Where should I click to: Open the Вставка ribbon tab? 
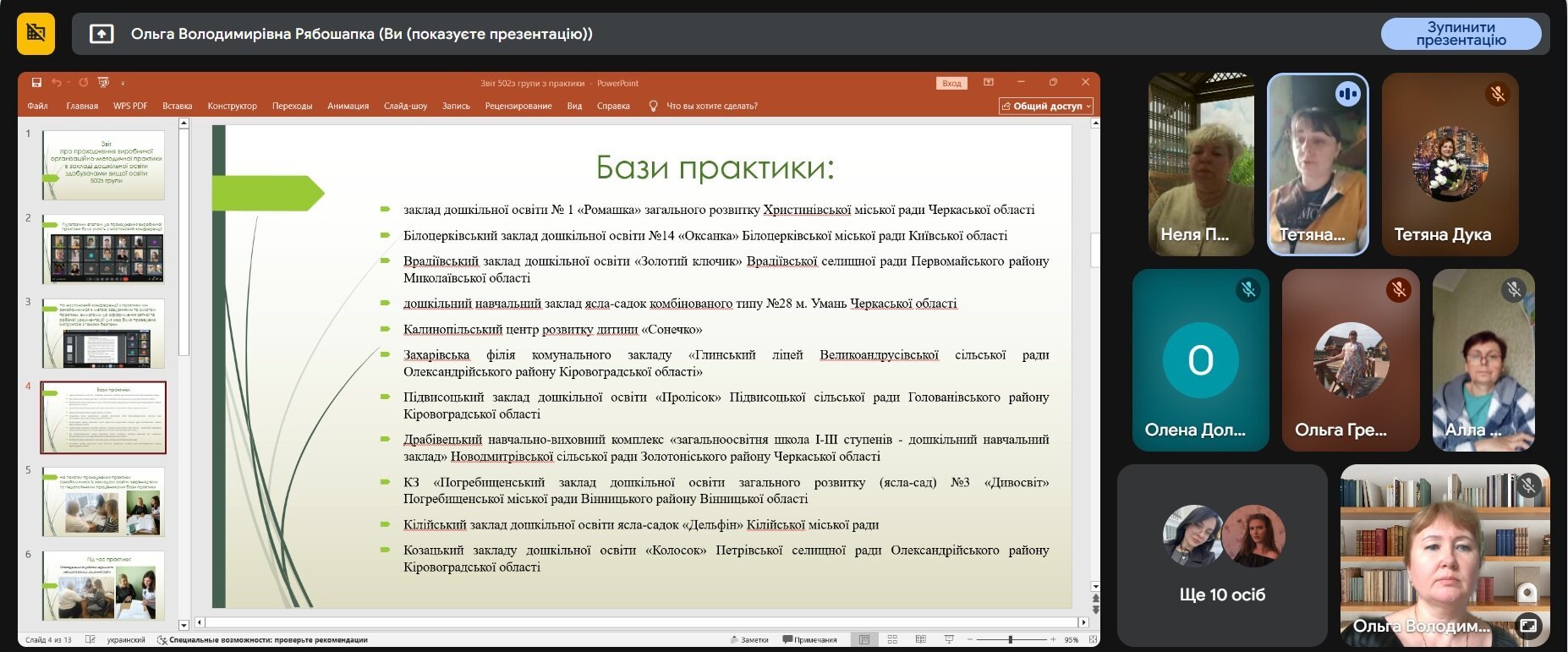pyautogui.click(x=178, y=107)
